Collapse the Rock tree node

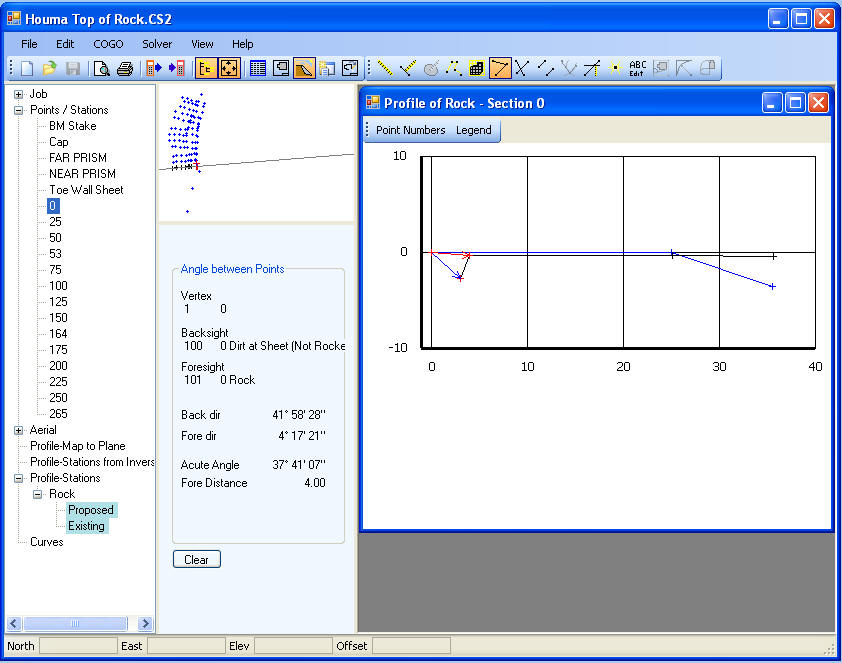[x=38, y=494]
